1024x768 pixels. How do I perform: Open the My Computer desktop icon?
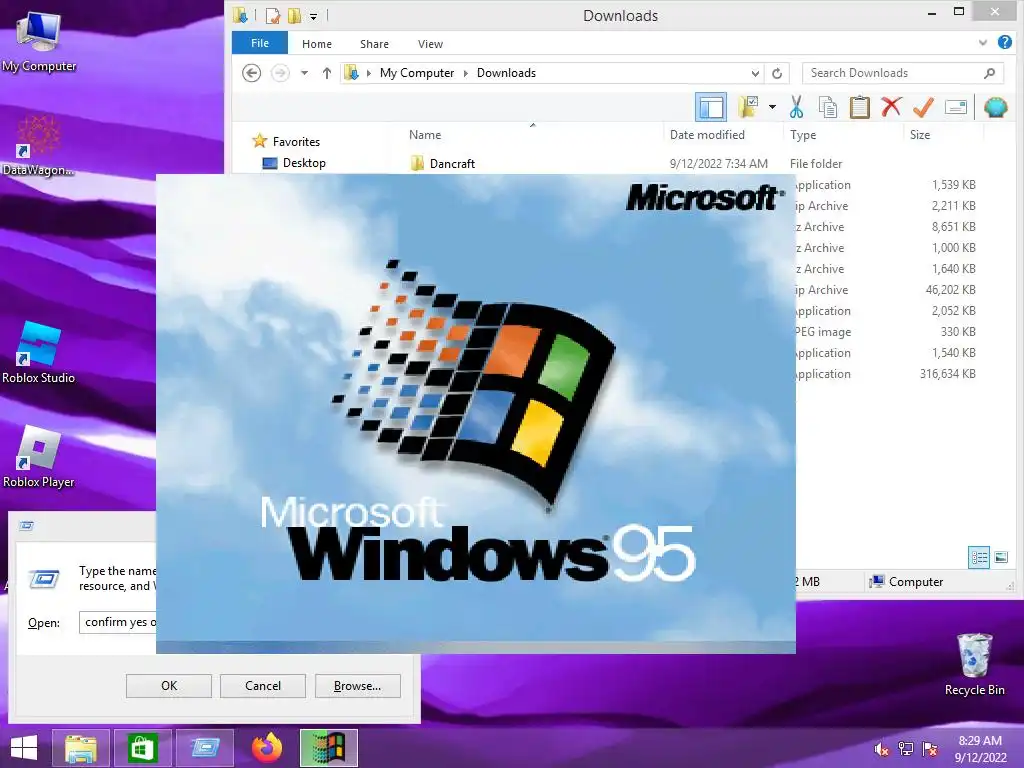39,40
